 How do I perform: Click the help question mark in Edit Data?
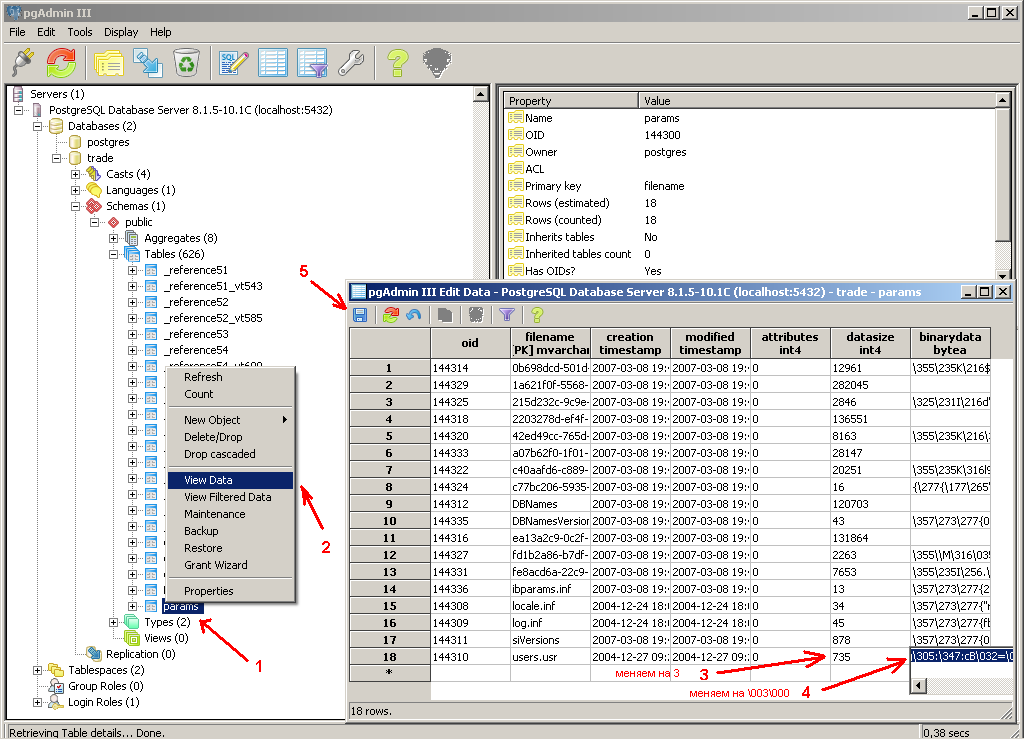coord(537,315)
